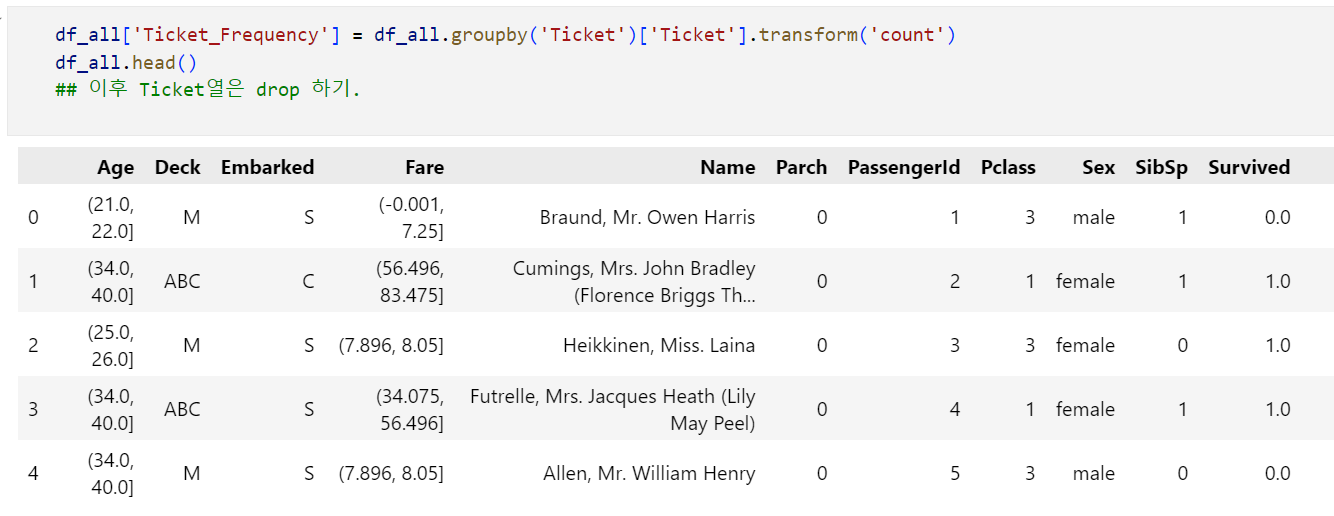This screenshot has height=516, width=1334.
Task: Click the Embarked value C
Action: click(308, 281)
